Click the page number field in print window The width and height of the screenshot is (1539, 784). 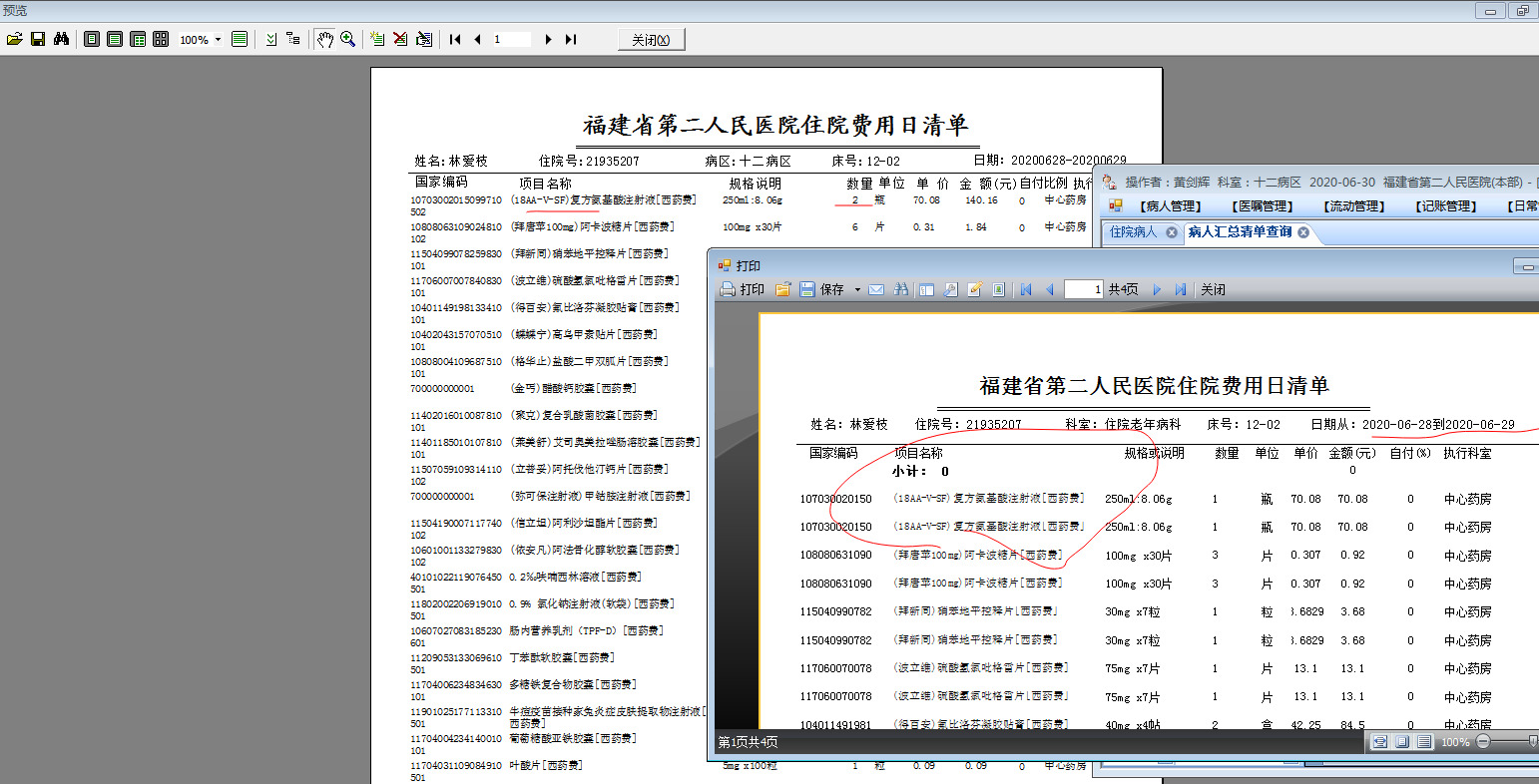click(1083, 289)
